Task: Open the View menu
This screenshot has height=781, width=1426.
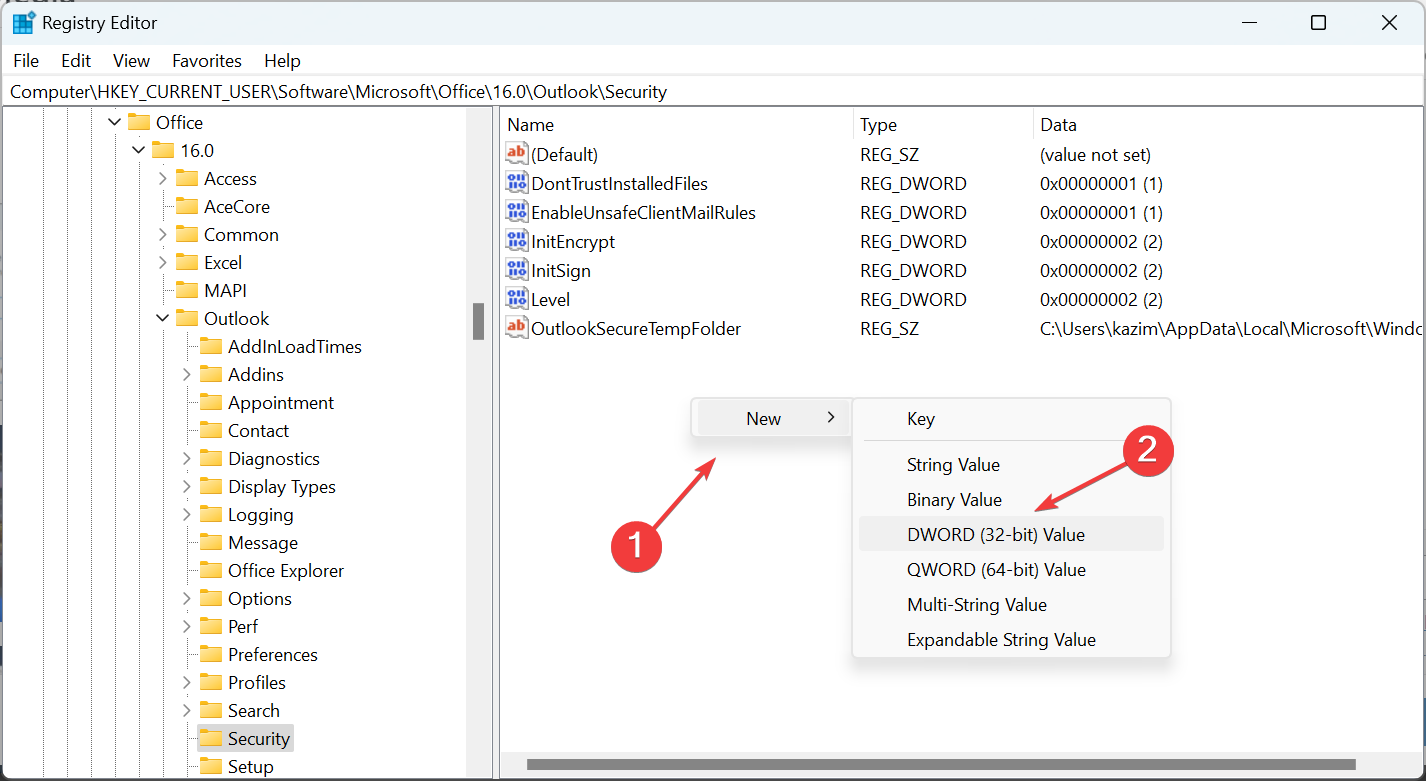Action: click(131, 61)
